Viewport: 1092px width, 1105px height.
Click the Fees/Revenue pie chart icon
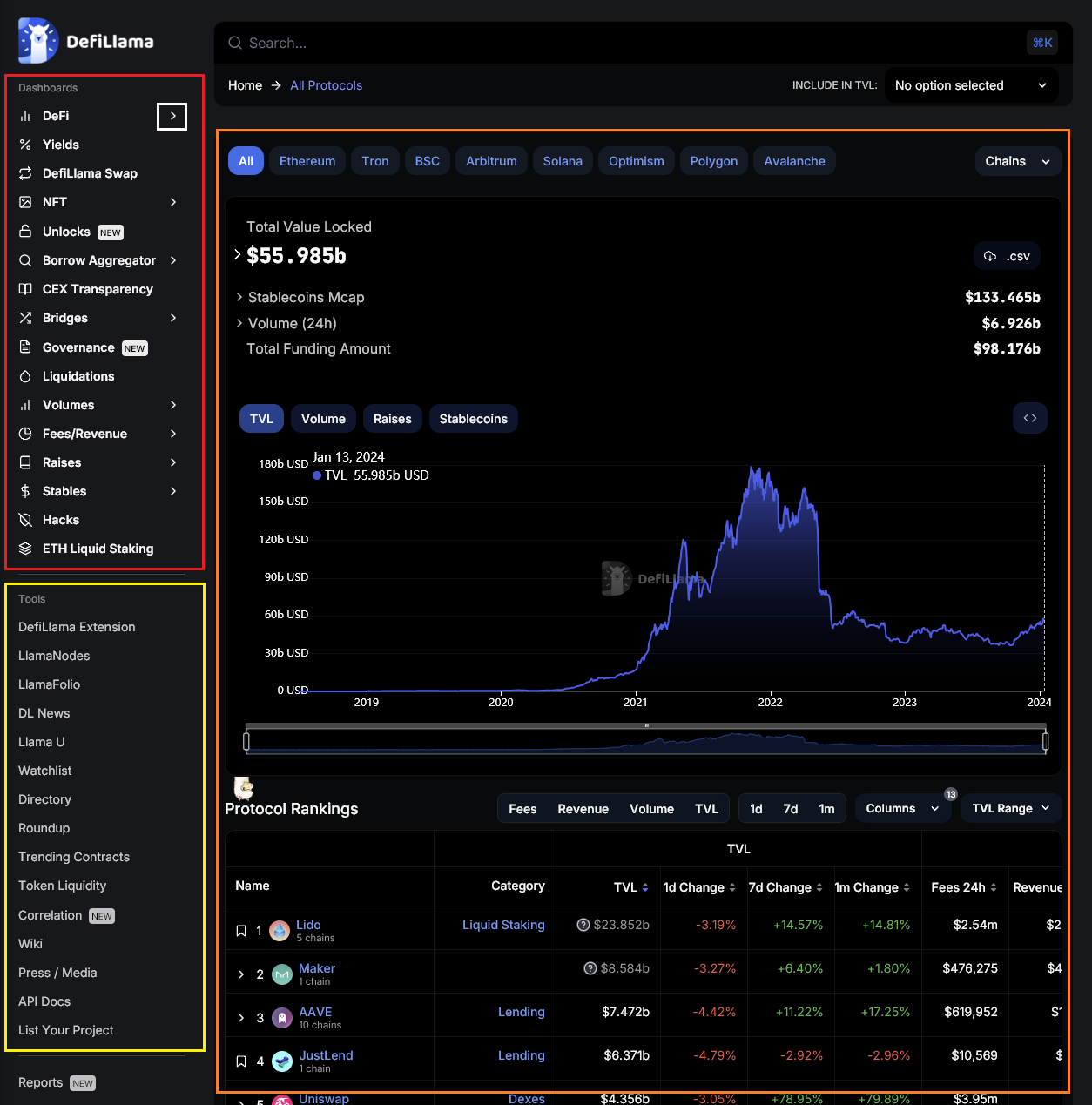[25, 434]
